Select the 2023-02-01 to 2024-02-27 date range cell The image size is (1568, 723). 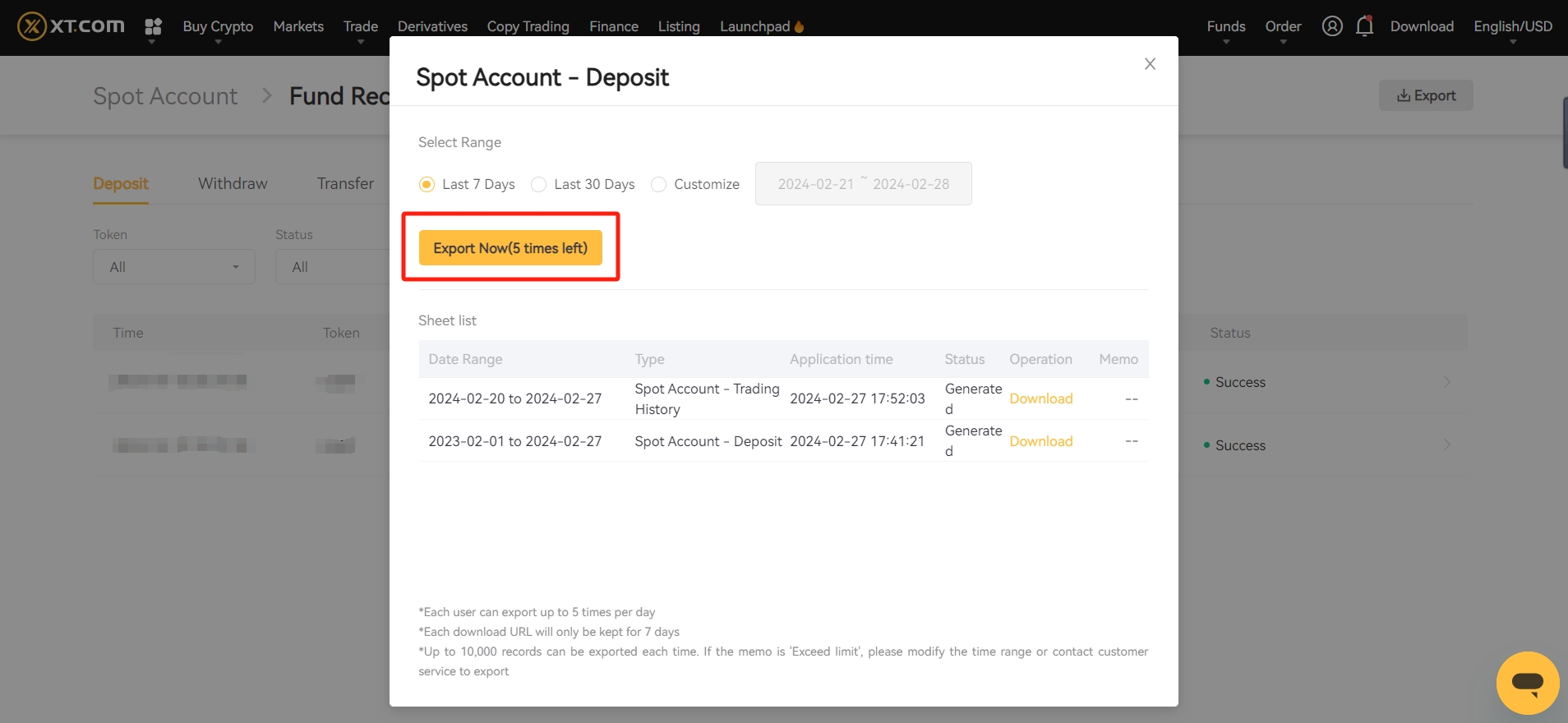coord(515,441)
